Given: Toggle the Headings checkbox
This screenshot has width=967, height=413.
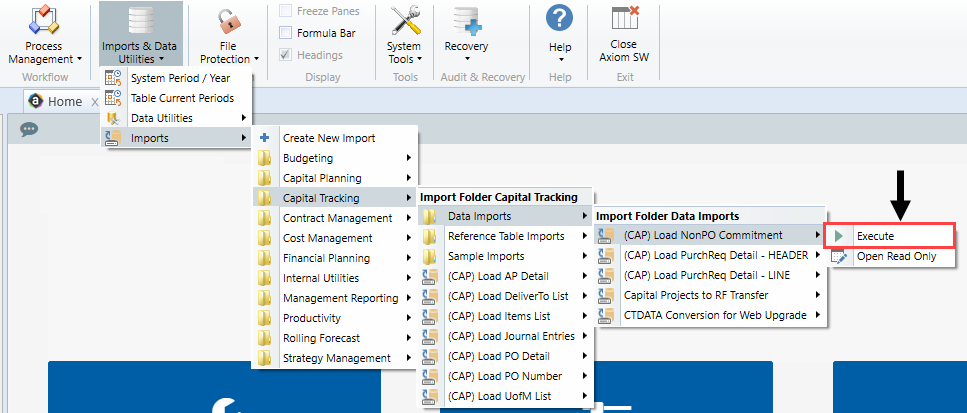Looking at the screenshot, I should [286, 55].
